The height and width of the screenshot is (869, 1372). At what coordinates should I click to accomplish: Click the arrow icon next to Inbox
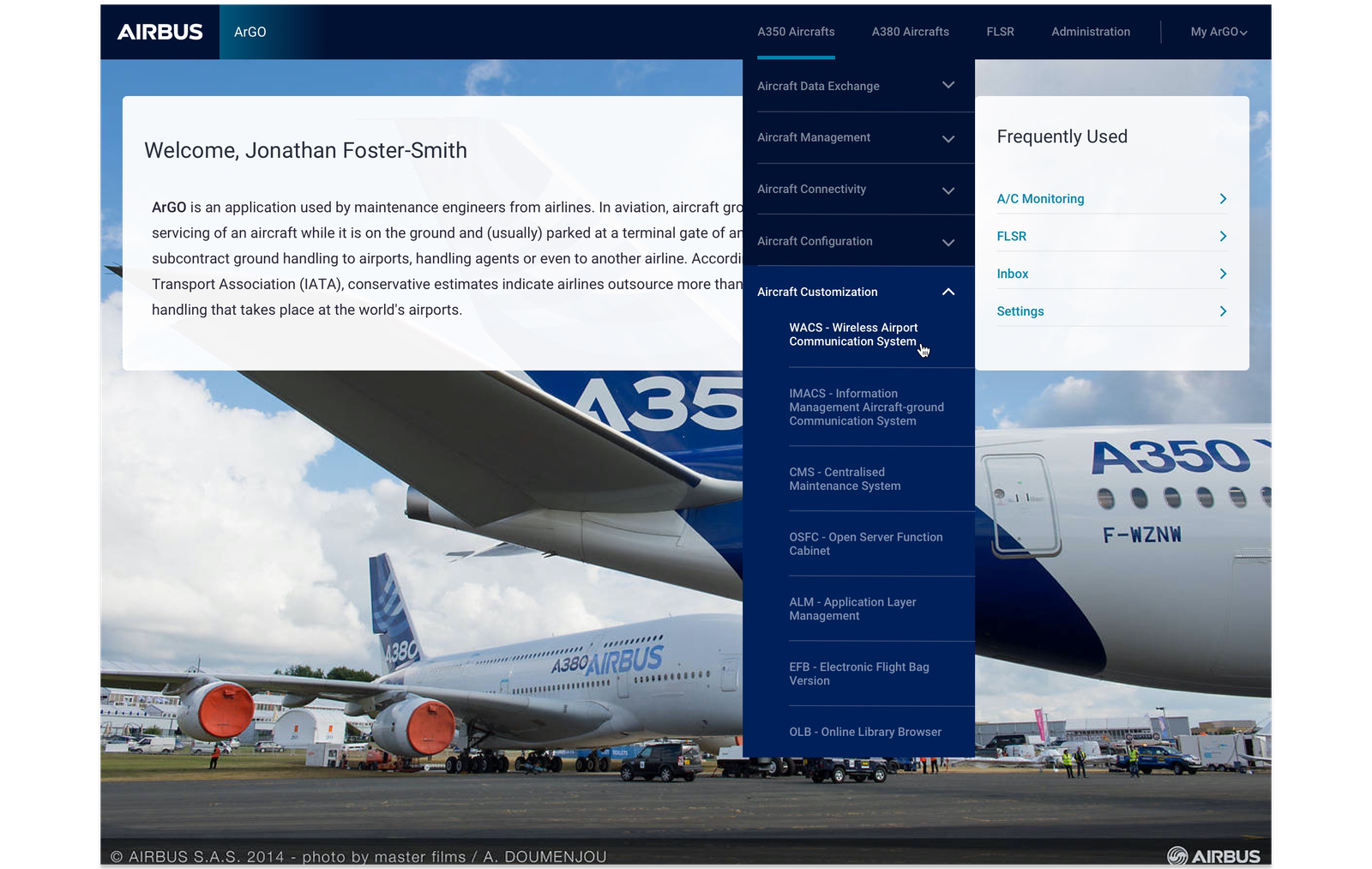(x=1223, y=275)
